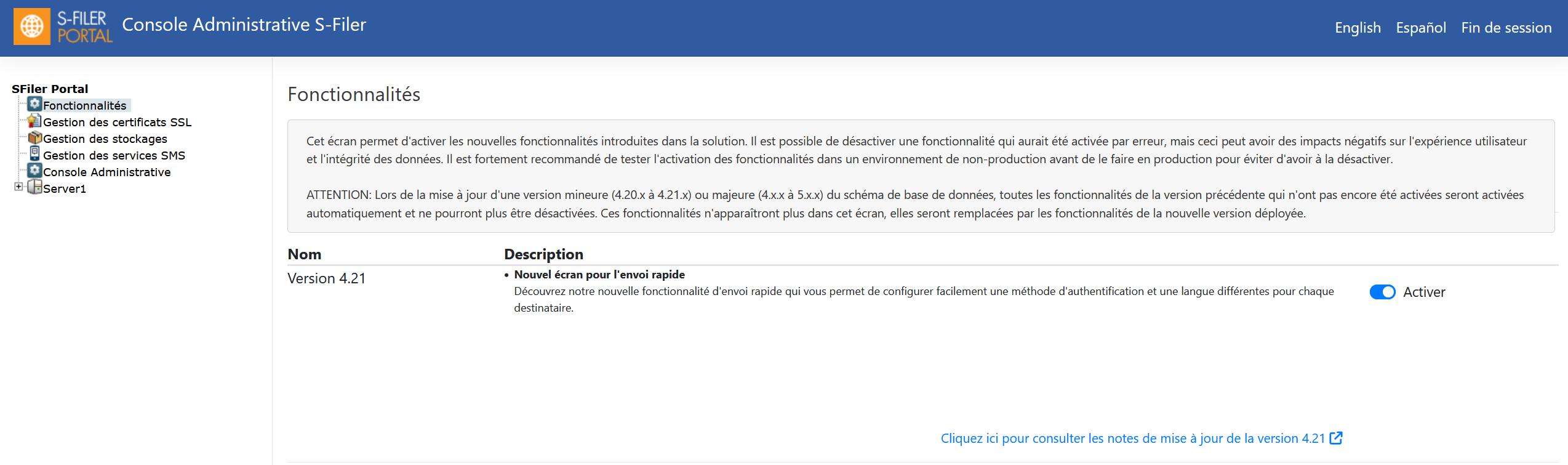Screen dimensions: 1568x465
Task: Select Console Administrative tree item
Action: (107, 172)
